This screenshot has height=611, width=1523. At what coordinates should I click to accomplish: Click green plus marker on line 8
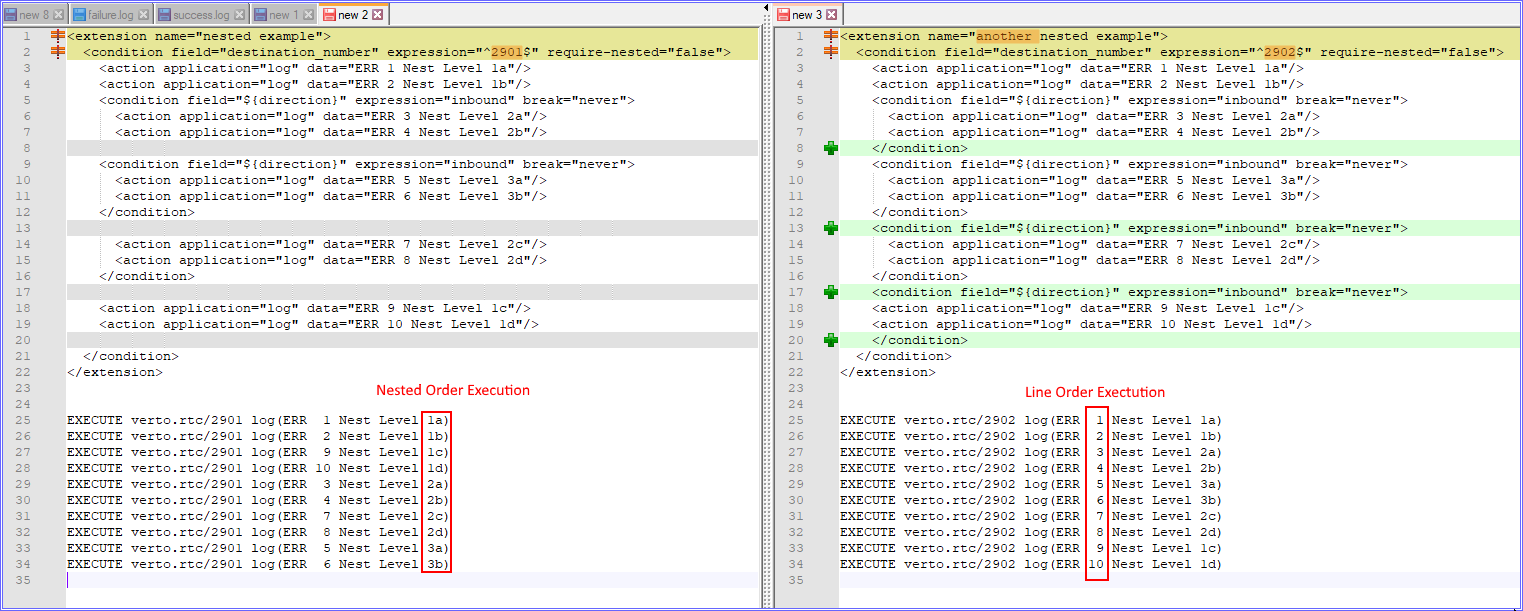830,148
